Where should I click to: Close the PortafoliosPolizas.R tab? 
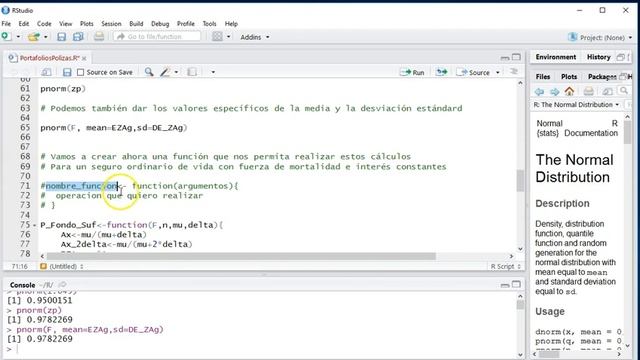click(x=84, y=58)
